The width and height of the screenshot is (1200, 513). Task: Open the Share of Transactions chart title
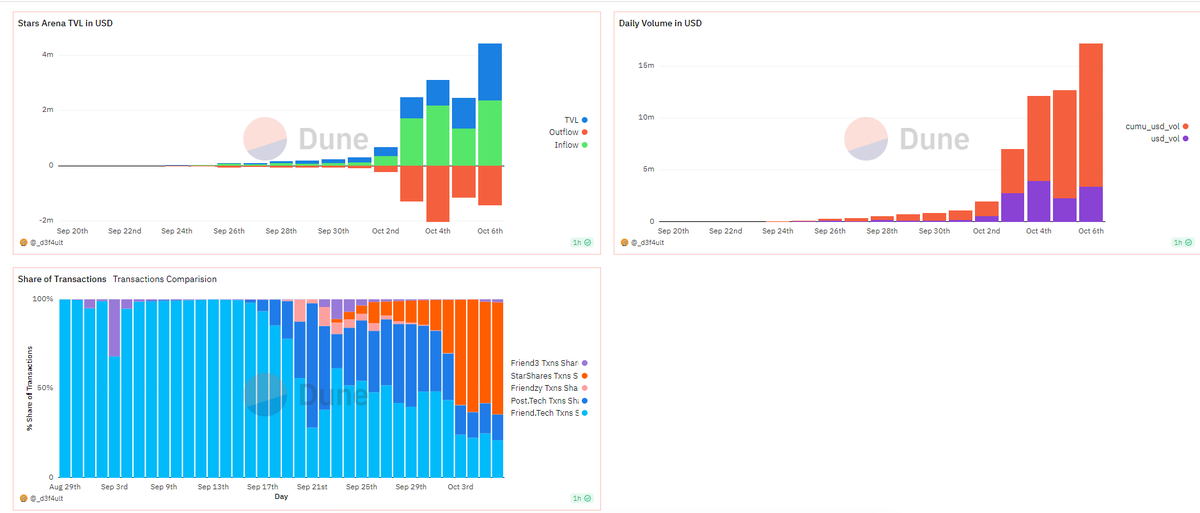62,279
